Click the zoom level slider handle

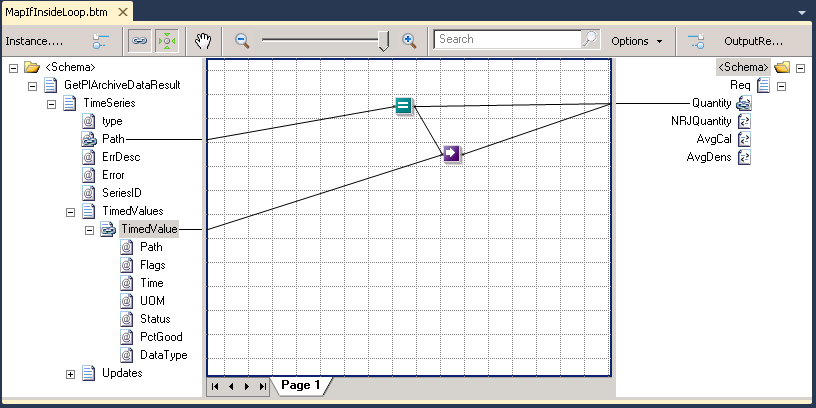tap(385, 41)
